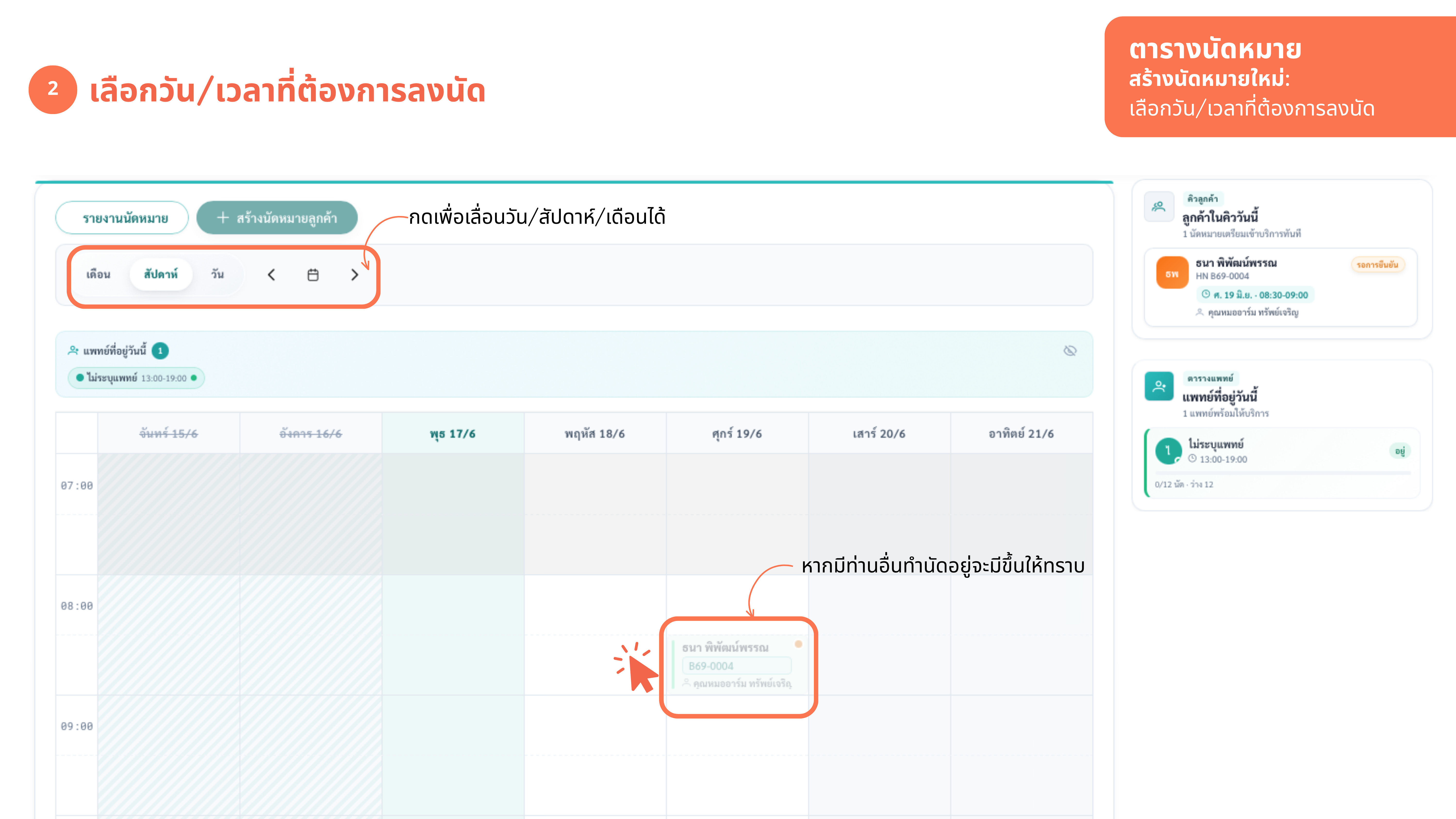Image resolution: width=1456 pixels, height=819 pixels.
Task: Click the คิวลูกค้า queue icon
Action: click(1159, 206)
